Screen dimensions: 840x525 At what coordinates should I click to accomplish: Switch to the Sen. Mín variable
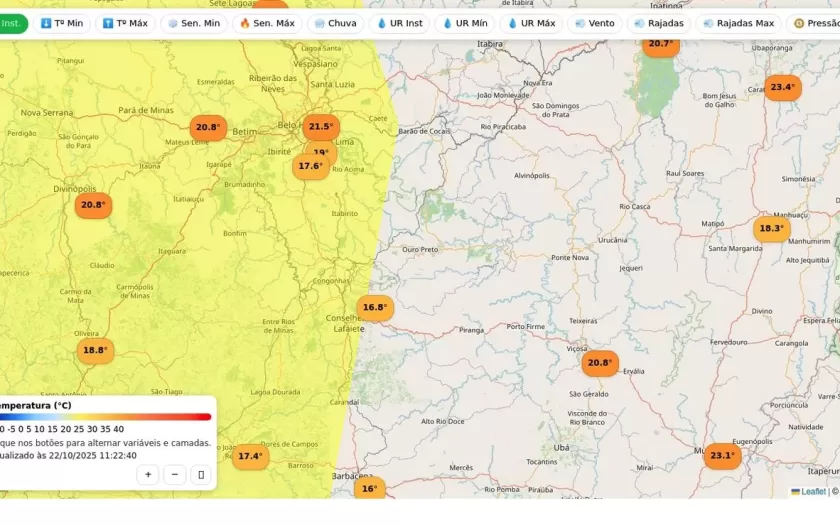click(193, 23)
